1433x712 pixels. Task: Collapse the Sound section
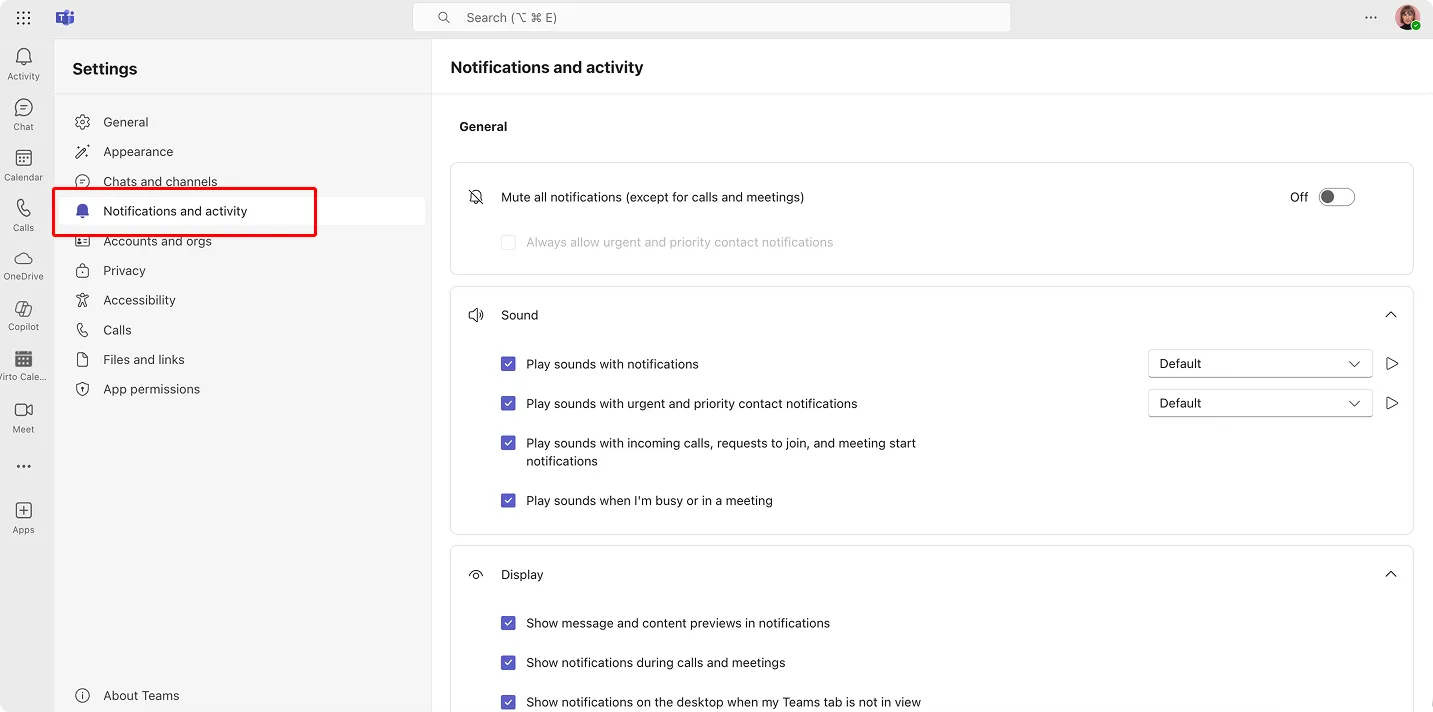coord(1390,314)
